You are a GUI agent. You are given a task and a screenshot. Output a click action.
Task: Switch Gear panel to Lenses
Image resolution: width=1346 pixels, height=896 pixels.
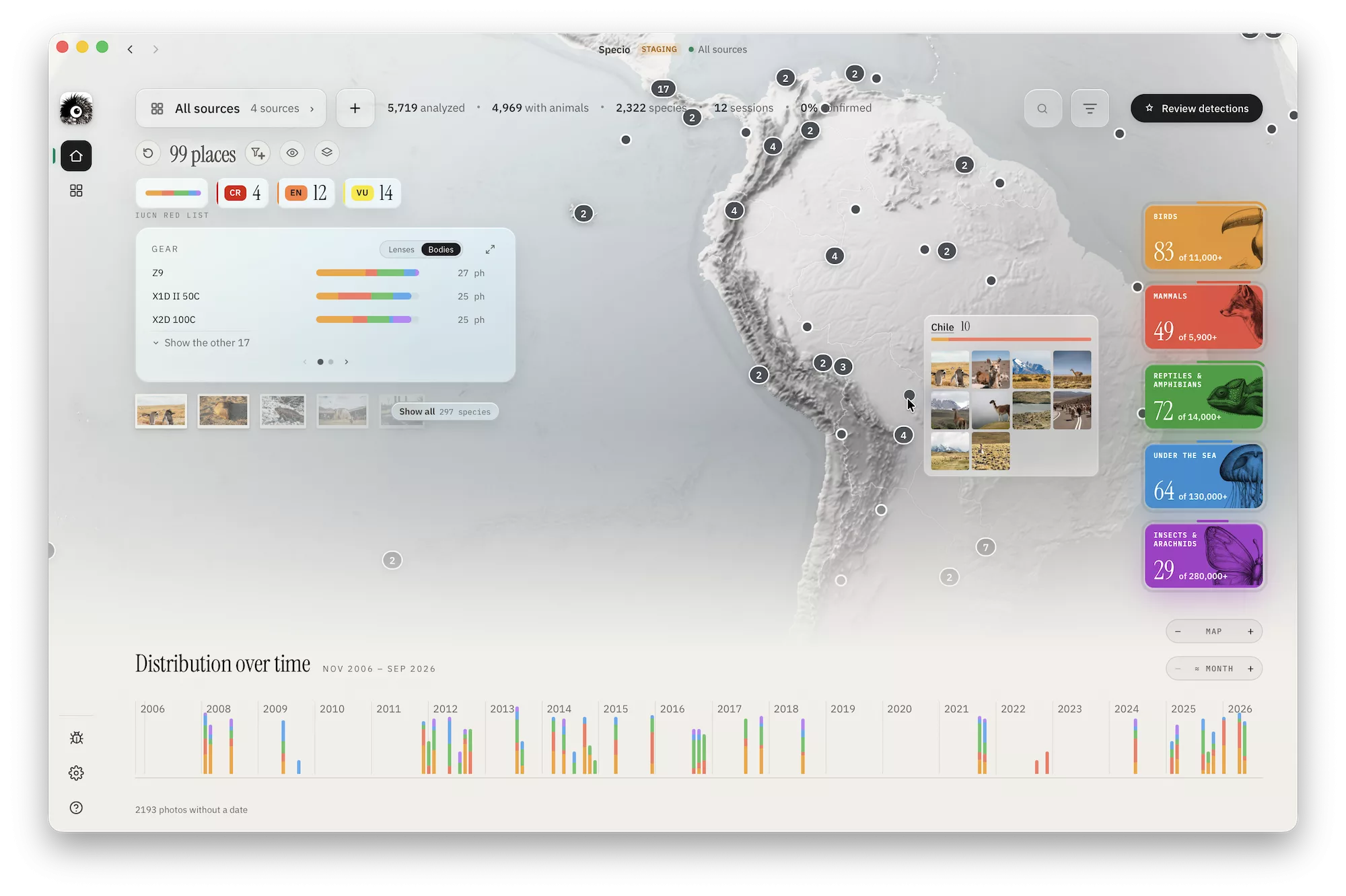click(401, 250)
